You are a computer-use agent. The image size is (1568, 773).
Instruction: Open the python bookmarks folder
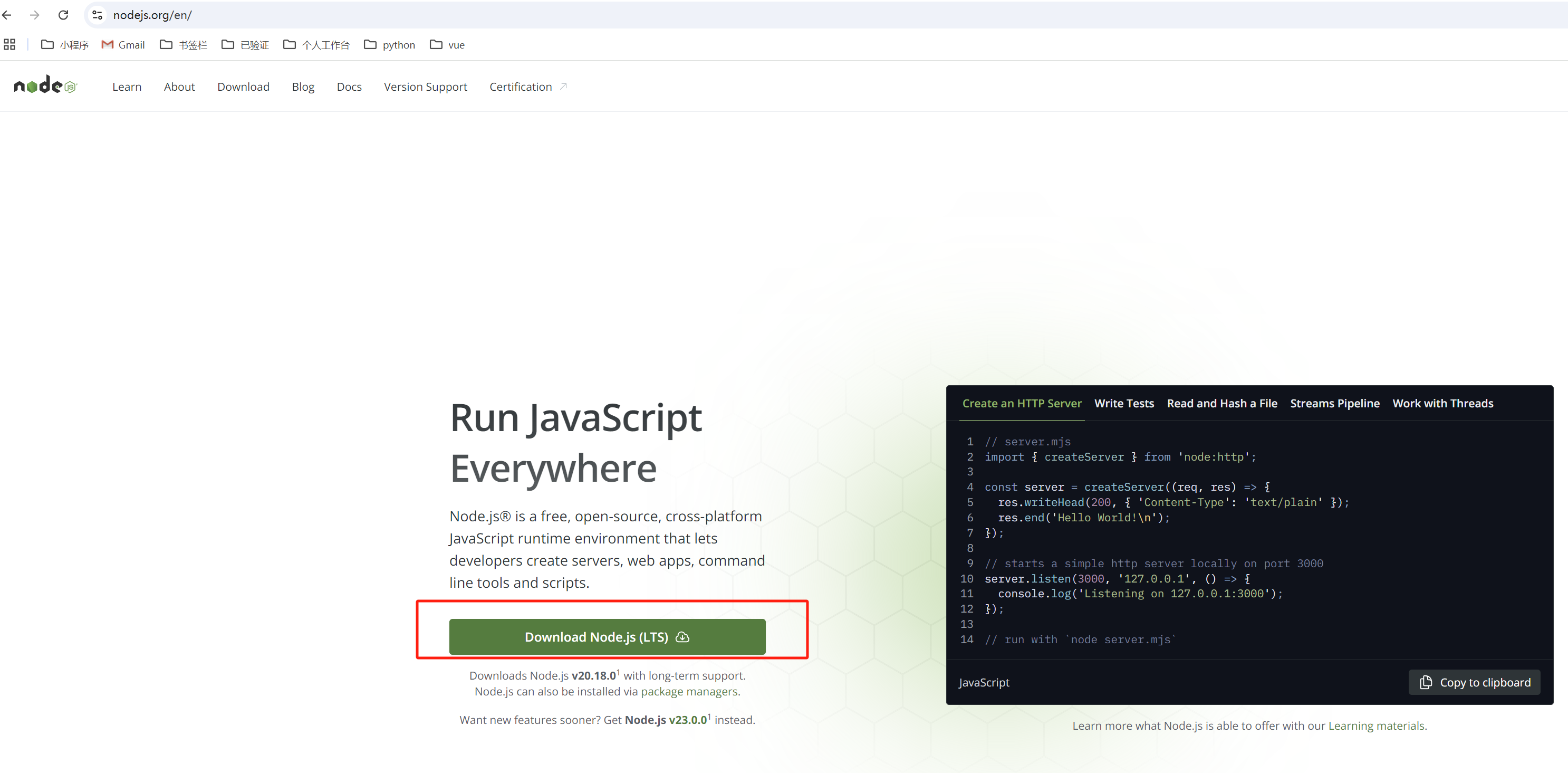coord(390,44)
